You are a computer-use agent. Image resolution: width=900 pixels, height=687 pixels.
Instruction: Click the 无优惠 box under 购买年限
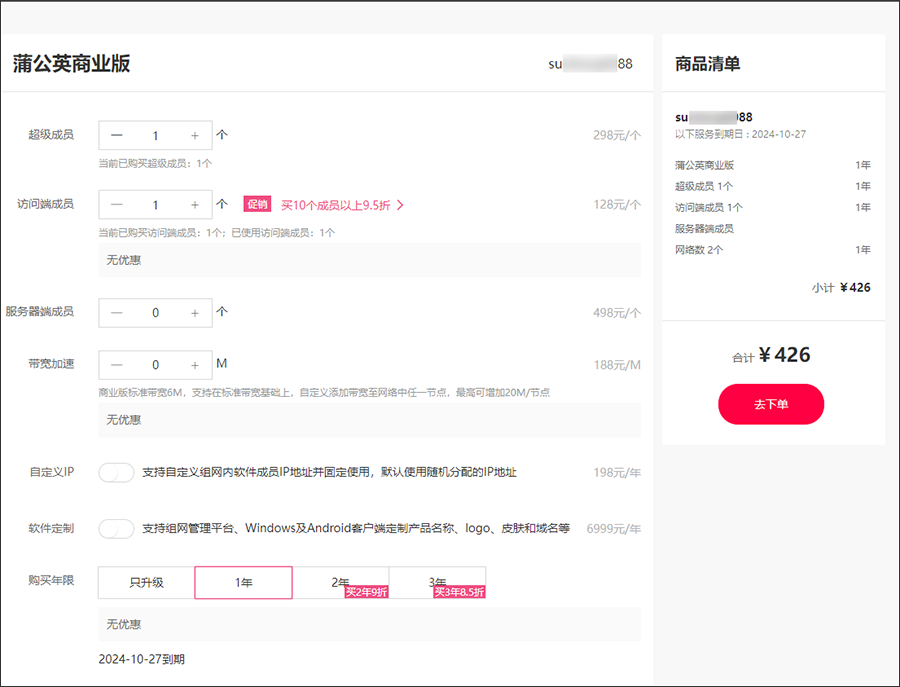(x=370, y=624)
